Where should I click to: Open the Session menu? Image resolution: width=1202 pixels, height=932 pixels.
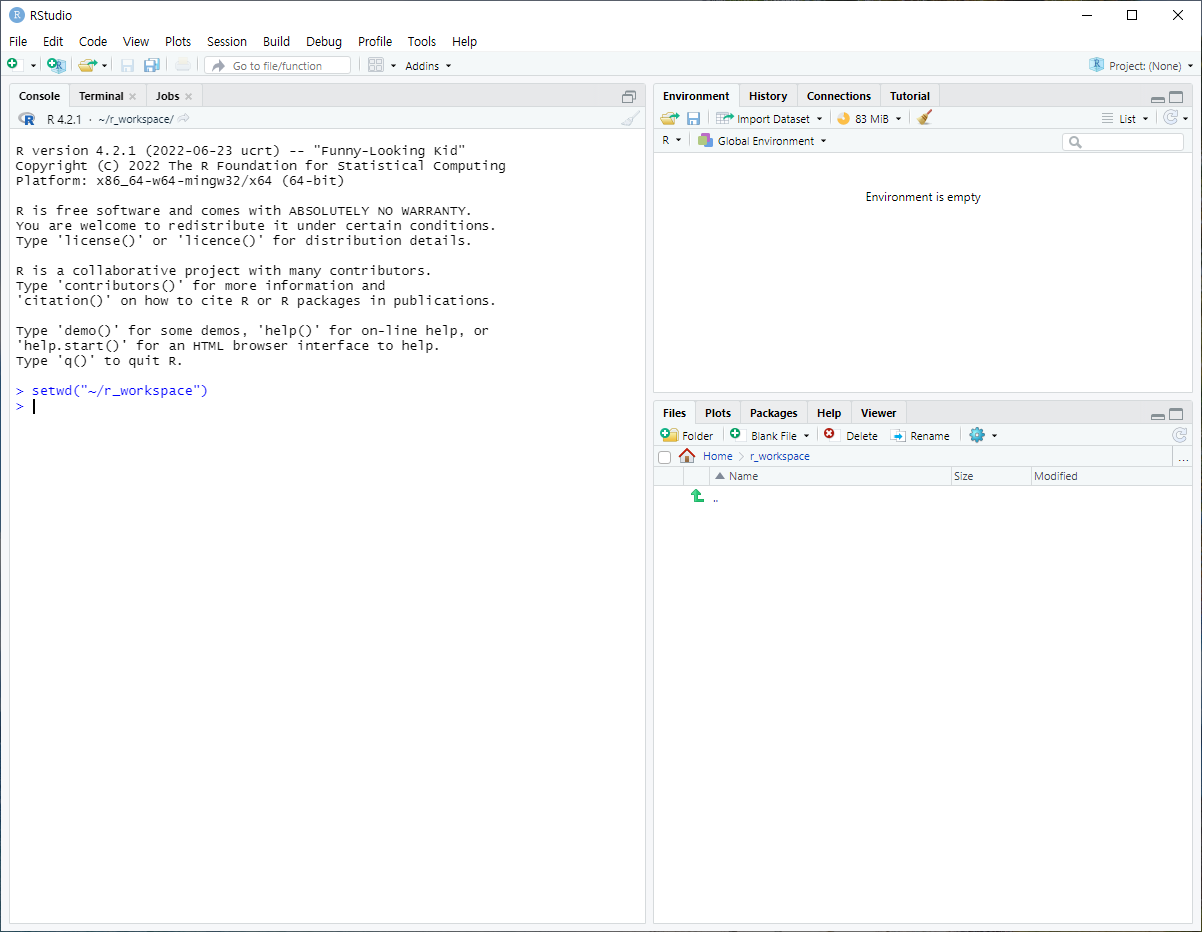227,42
